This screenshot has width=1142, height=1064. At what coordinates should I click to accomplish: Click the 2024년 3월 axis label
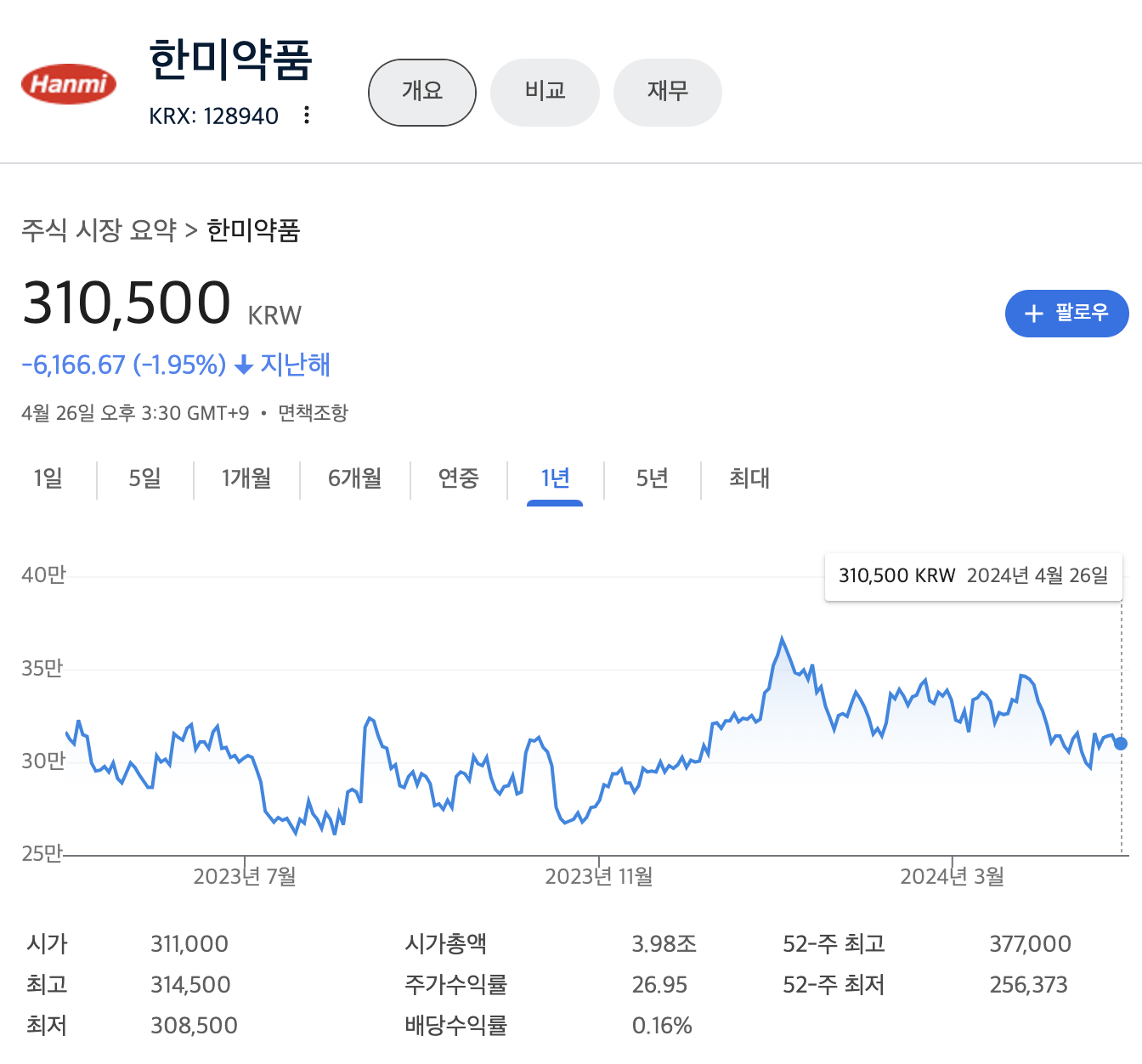tap(952, 876)
